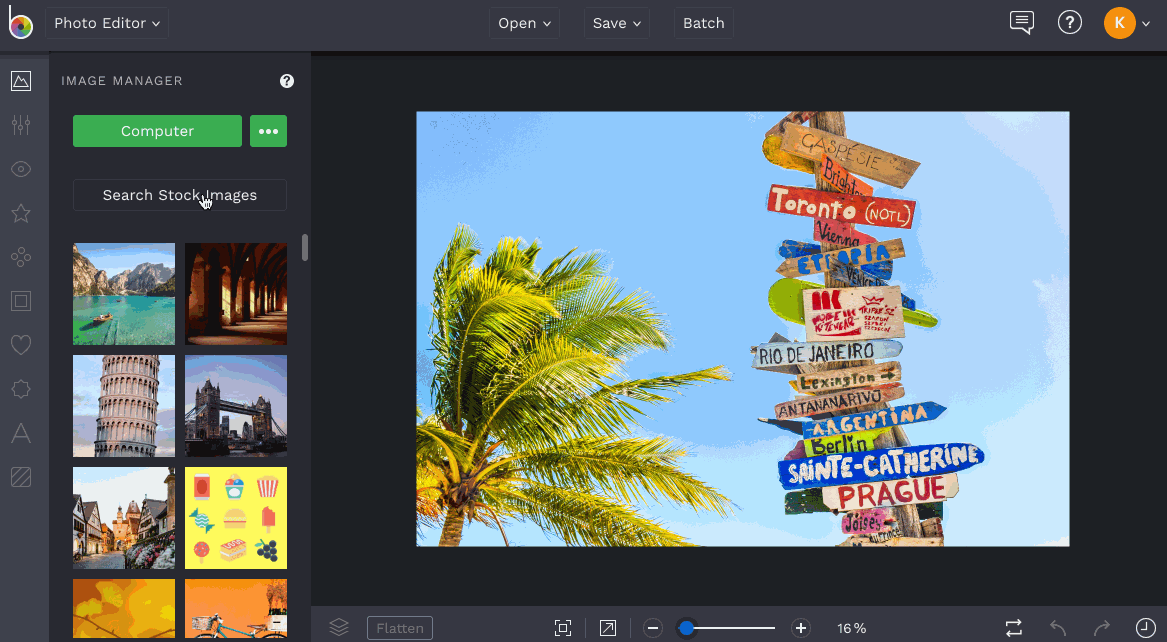The image size is (1167, 642).
Task: Open the Graphics heart sidebar icon
Action: (21, 345)
